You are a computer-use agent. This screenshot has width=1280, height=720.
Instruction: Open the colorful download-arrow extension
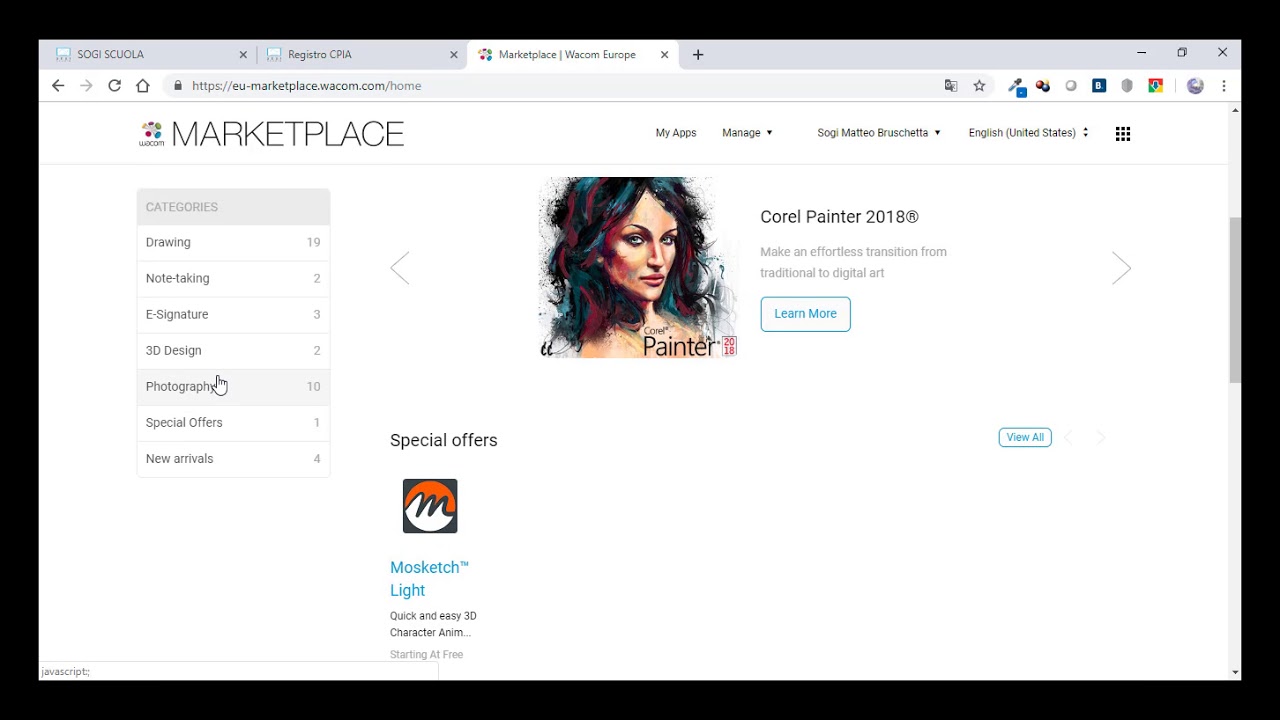[x=1155, y=86]
